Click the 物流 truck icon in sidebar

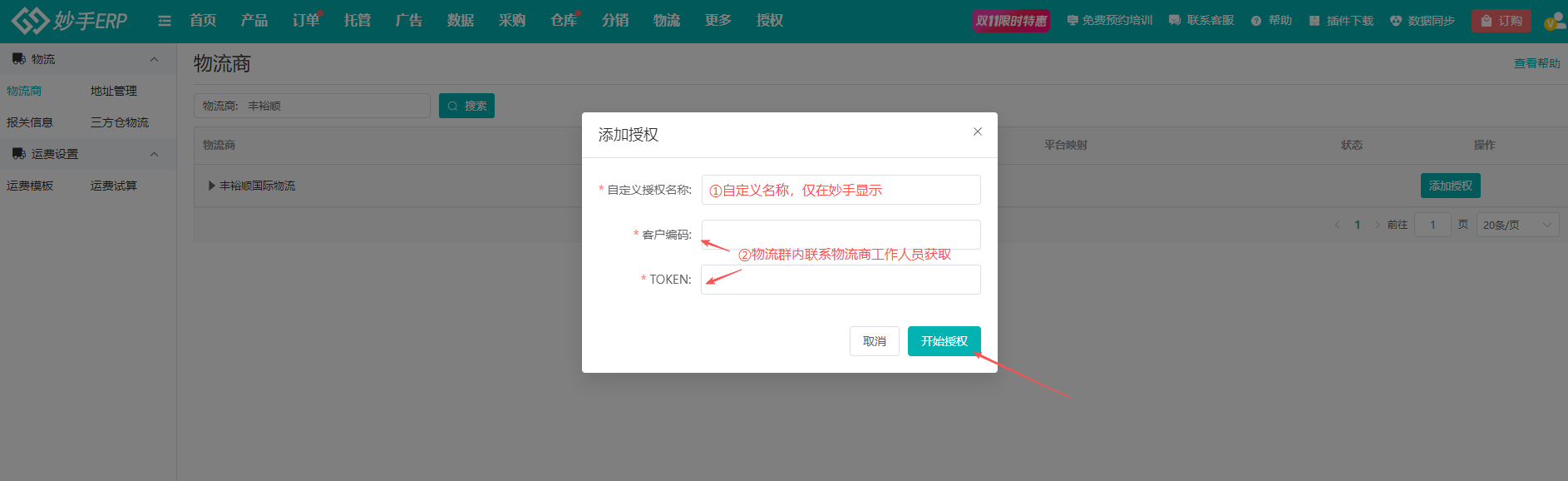click(19, 59)
